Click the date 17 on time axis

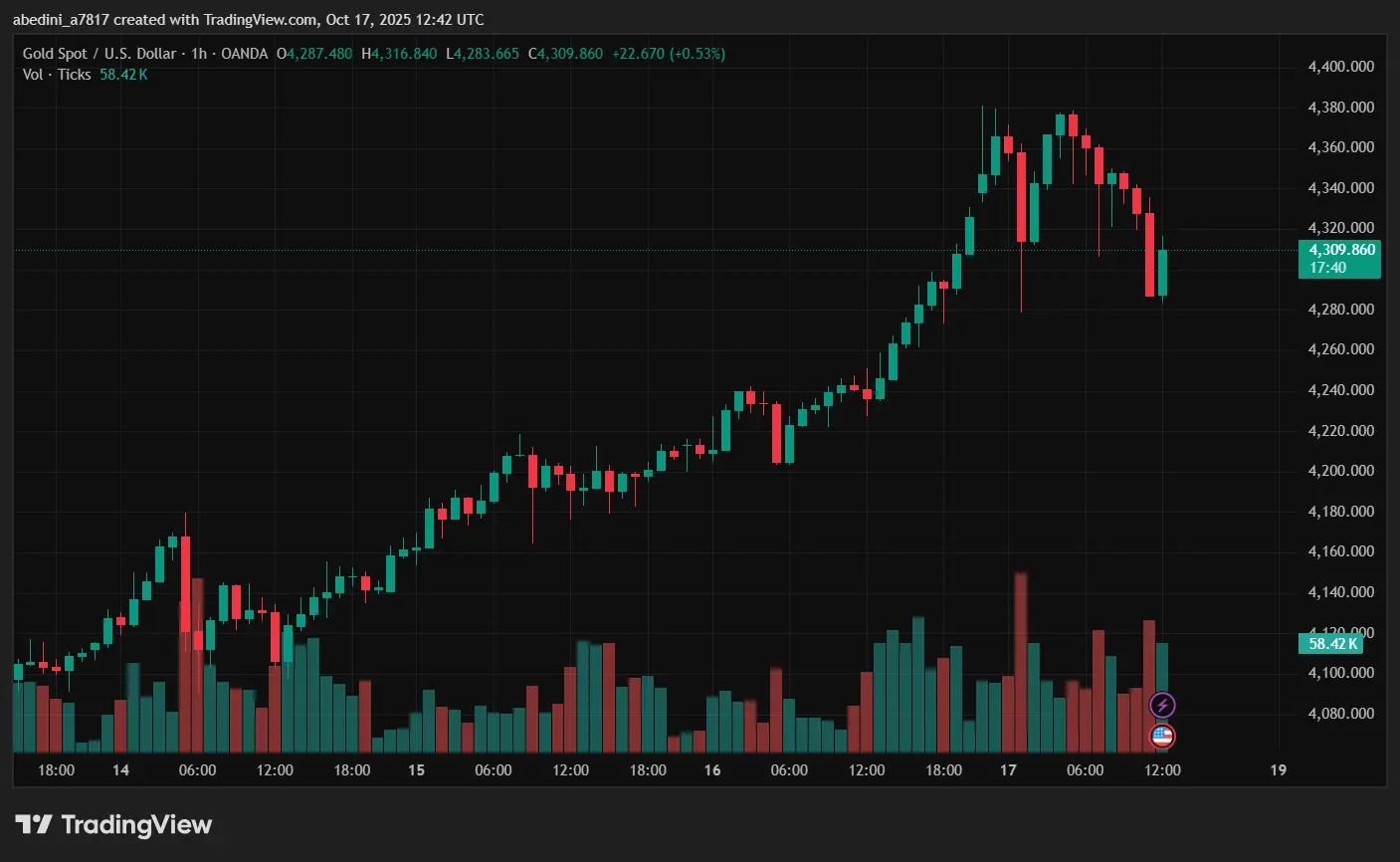[x=1008, y=769]
